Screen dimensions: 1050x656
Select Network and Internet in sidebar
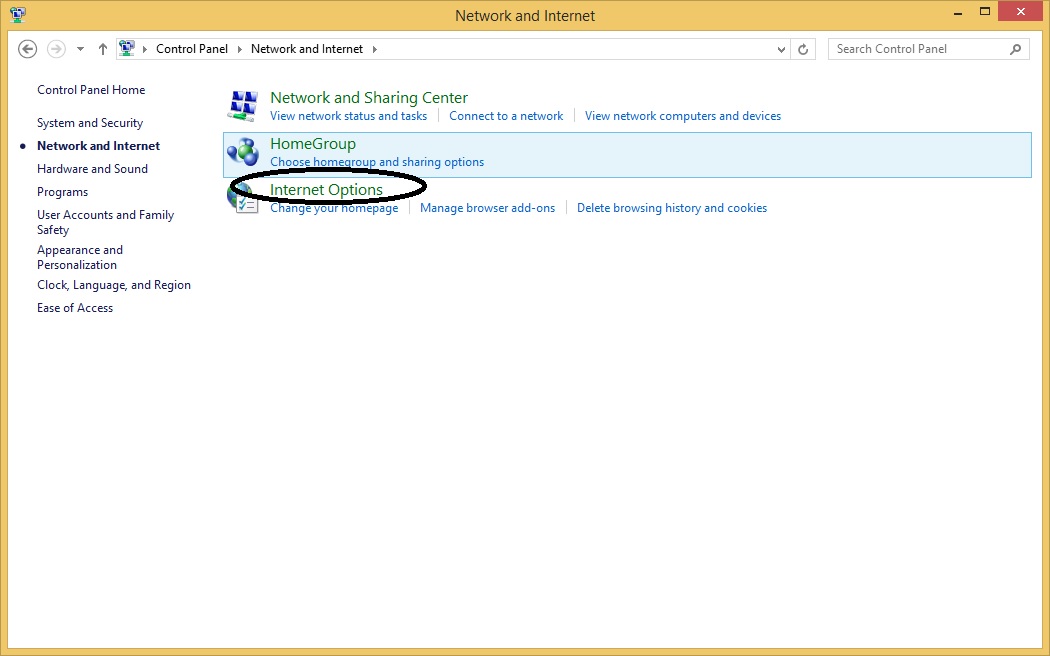[x=98, y=146]
